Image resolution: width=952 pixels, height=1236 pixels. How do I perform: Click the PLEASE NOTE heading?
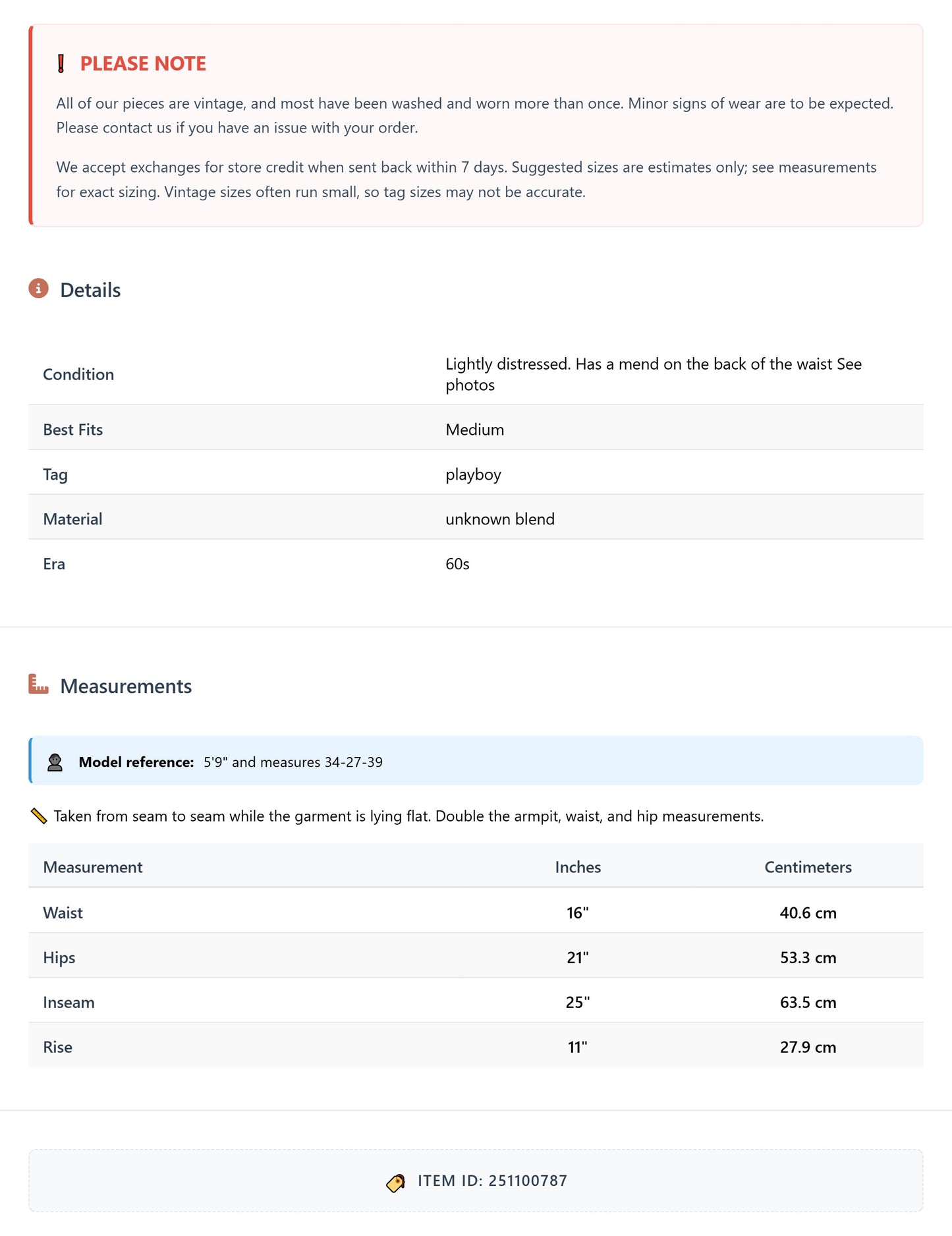(x=143, y=64)
